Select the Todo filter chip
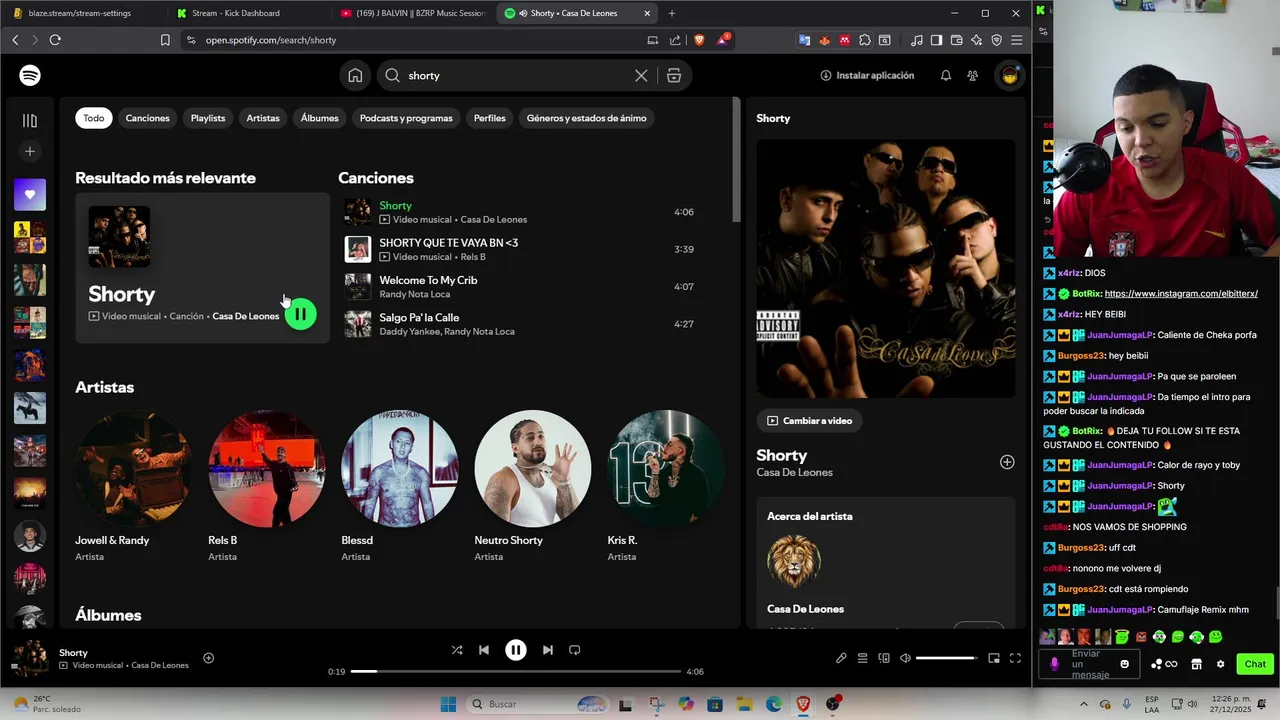The image size is (1280, 720). 94,118
